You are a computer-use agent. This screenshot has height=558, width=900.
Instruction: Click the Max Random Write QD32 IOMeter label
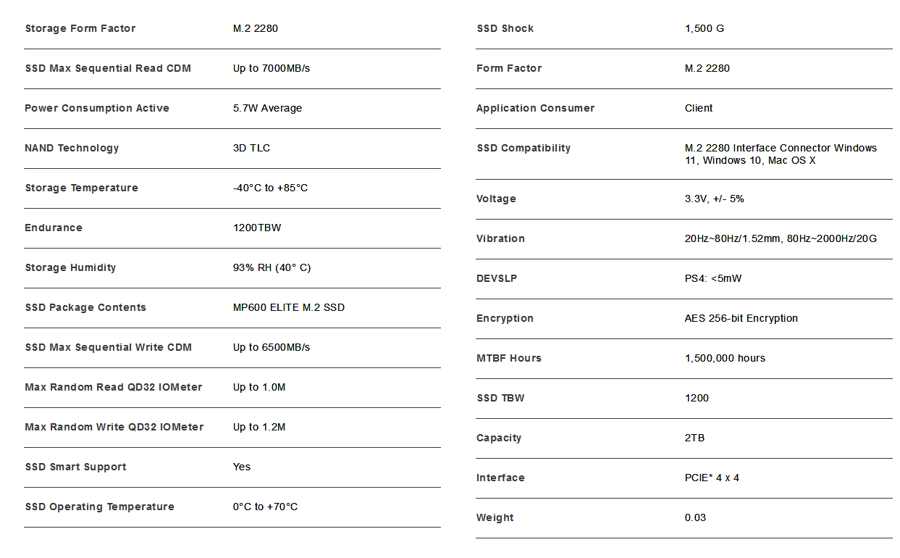pyautogui.click(x=114, y=427)
